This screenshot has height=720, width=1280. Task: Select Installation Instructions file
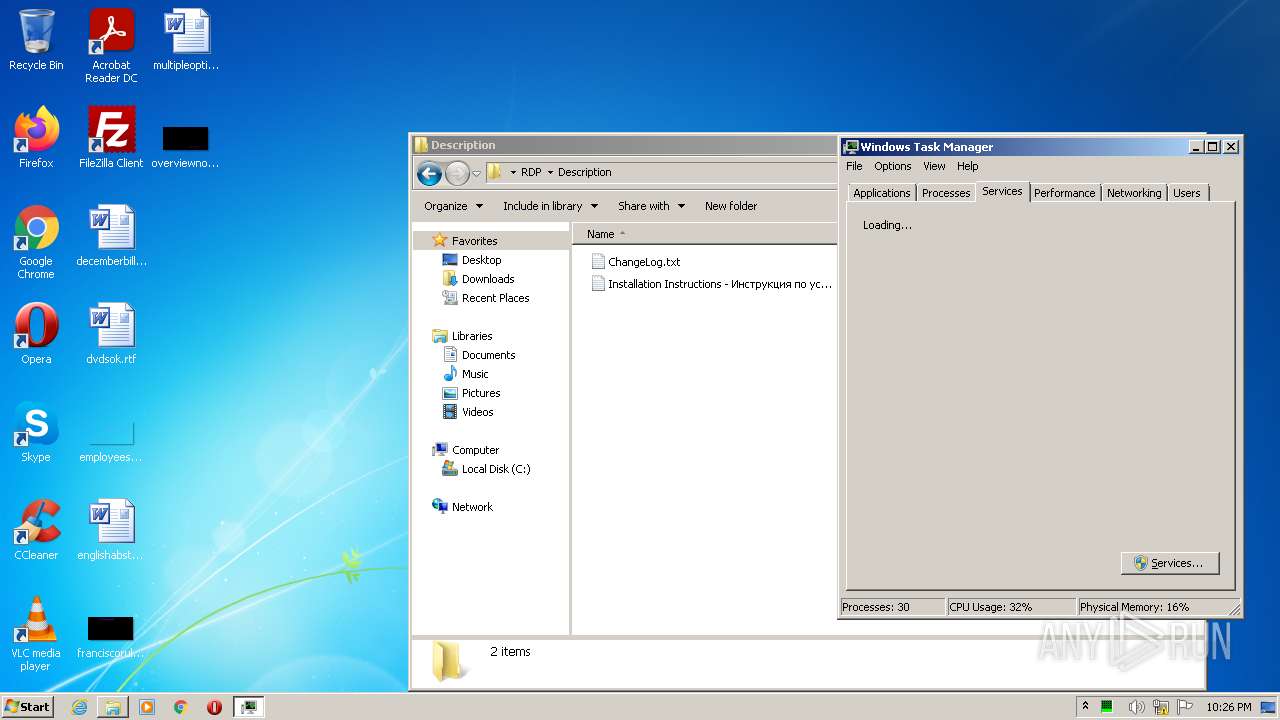click(x=711, y=284)
